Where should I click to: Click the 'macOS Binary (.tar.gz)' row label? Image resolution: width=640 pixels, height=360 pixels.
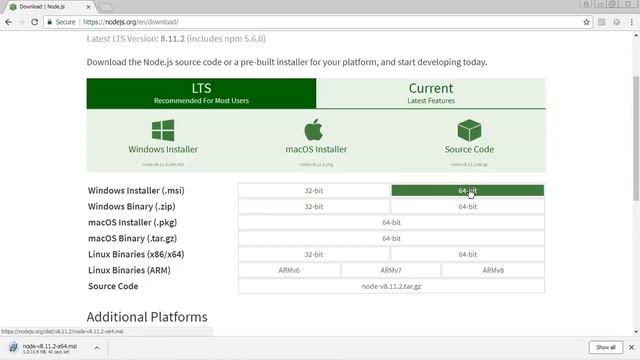coord(133,238)
